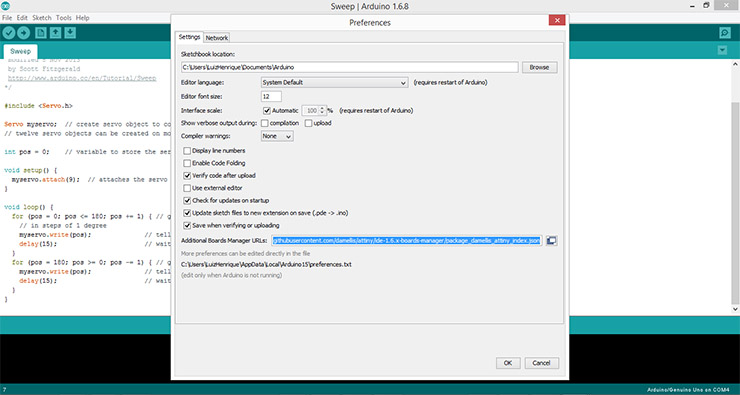
Task: Click 'void loop() {' code line
Action: coord(28,207)
